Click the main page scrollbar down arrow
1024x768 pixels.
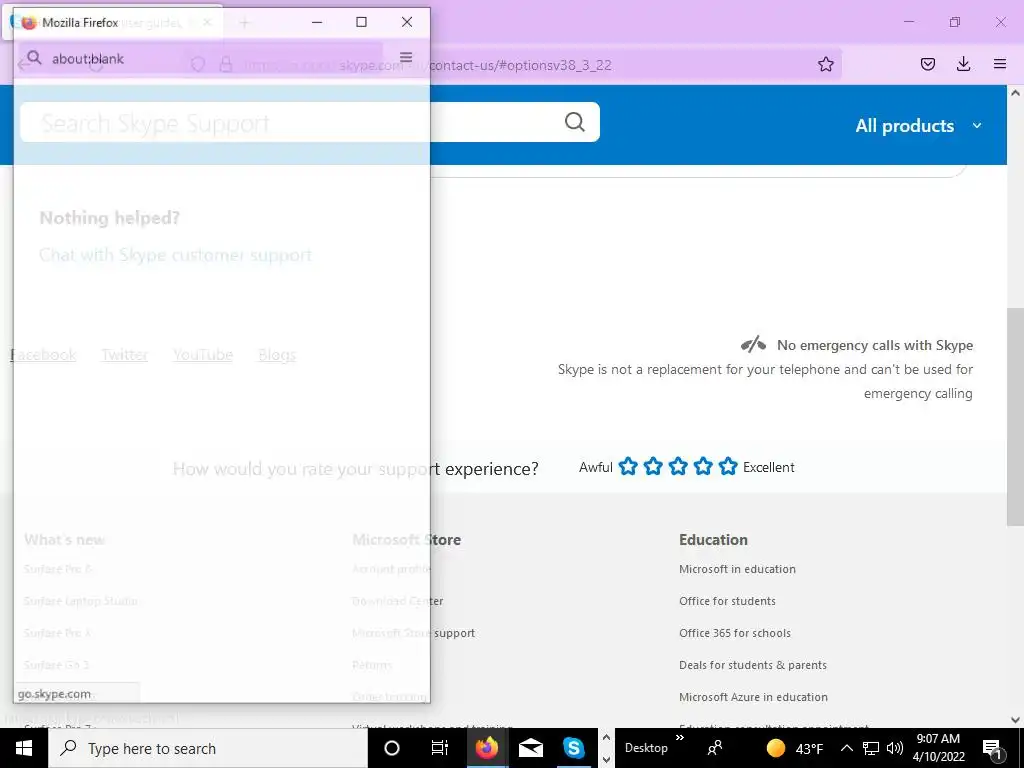(x=1015, y=720)
